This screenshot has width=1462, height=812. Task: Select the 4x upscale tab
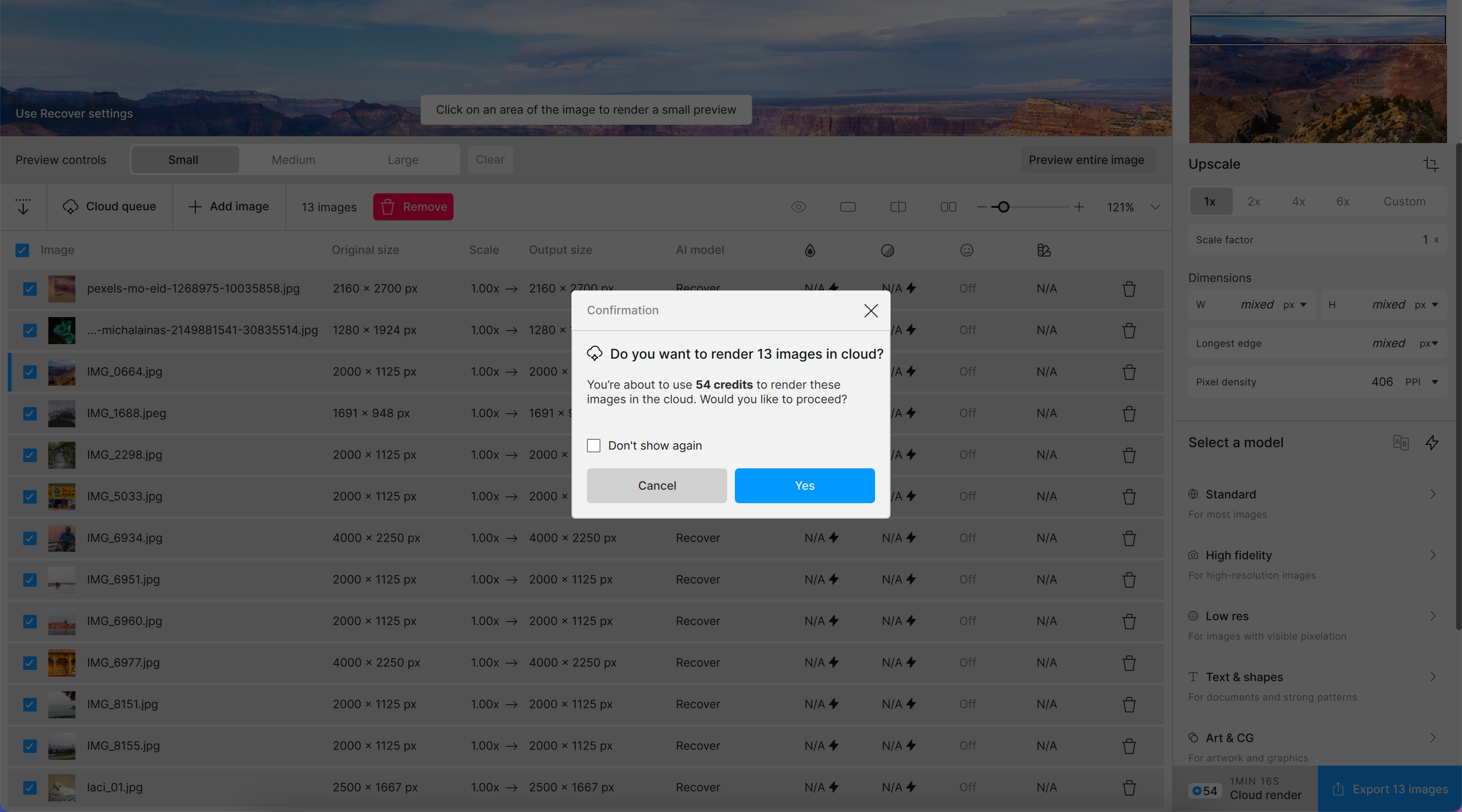(1298, 202)
